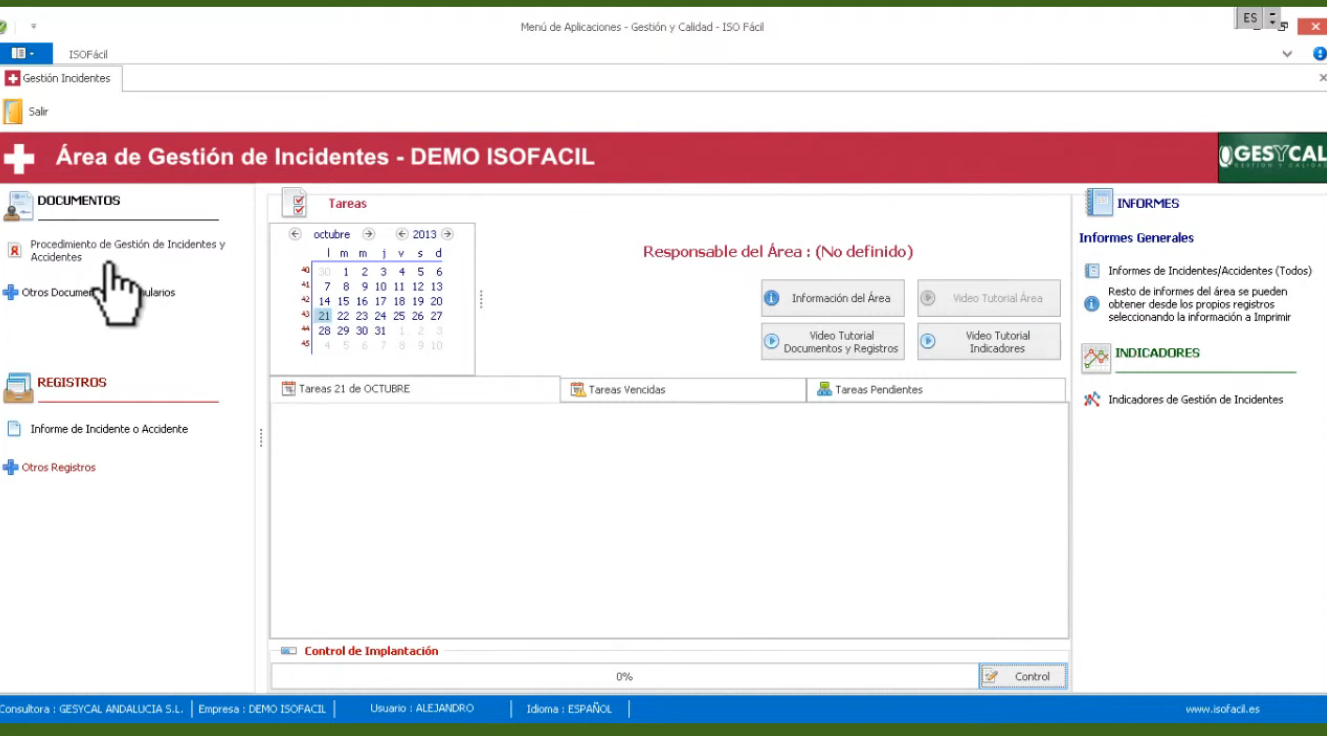
Task: Click the INFORMES notebook icon
Action: pyautogui.click(x=1099, y=203)
